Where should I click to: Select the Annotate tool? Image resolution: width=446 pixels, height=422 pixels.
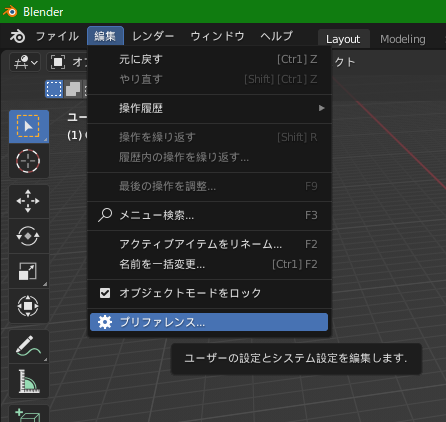[x=29, y=346]
